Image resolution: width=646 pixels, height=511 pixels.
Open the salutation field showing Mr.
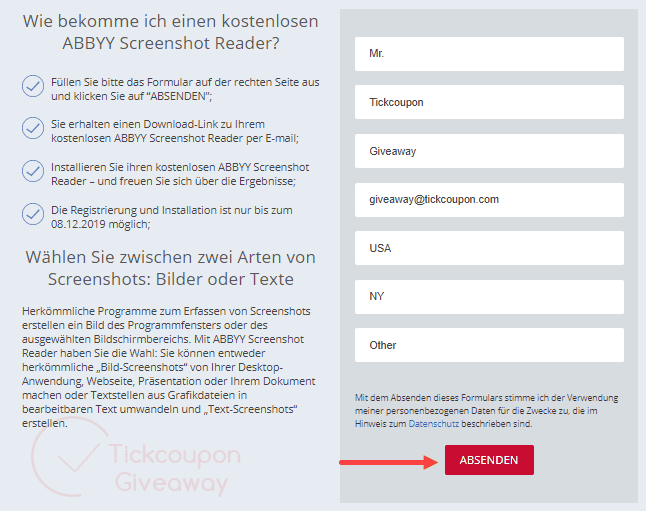489,54
